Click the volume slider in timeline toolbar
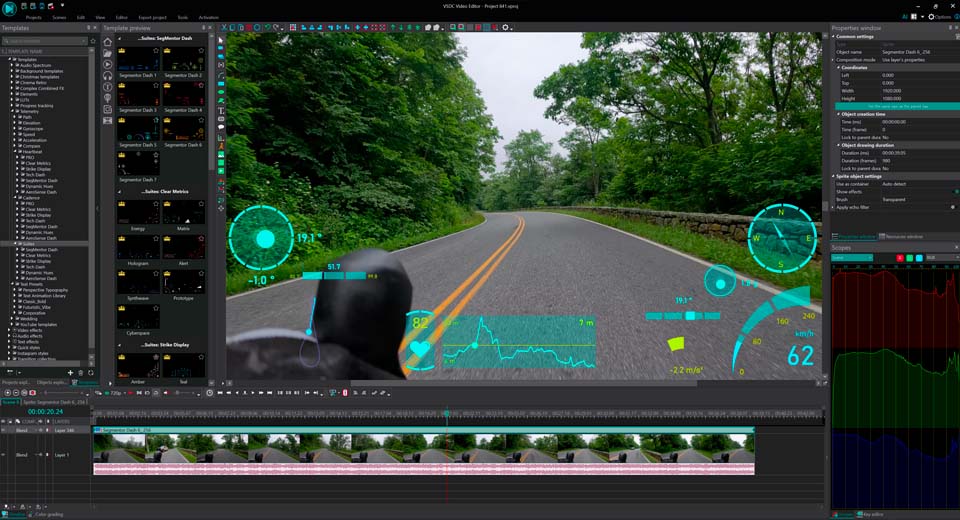The image size is (960, 520). point(184,393)
